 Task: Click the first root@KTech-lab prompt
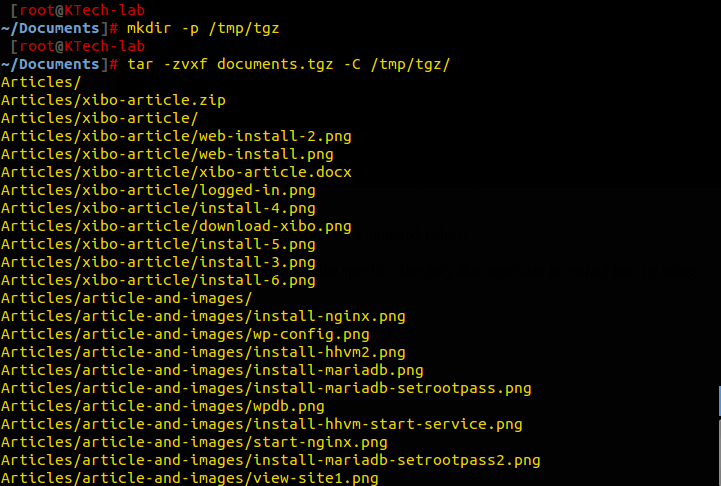coord(76,10)
